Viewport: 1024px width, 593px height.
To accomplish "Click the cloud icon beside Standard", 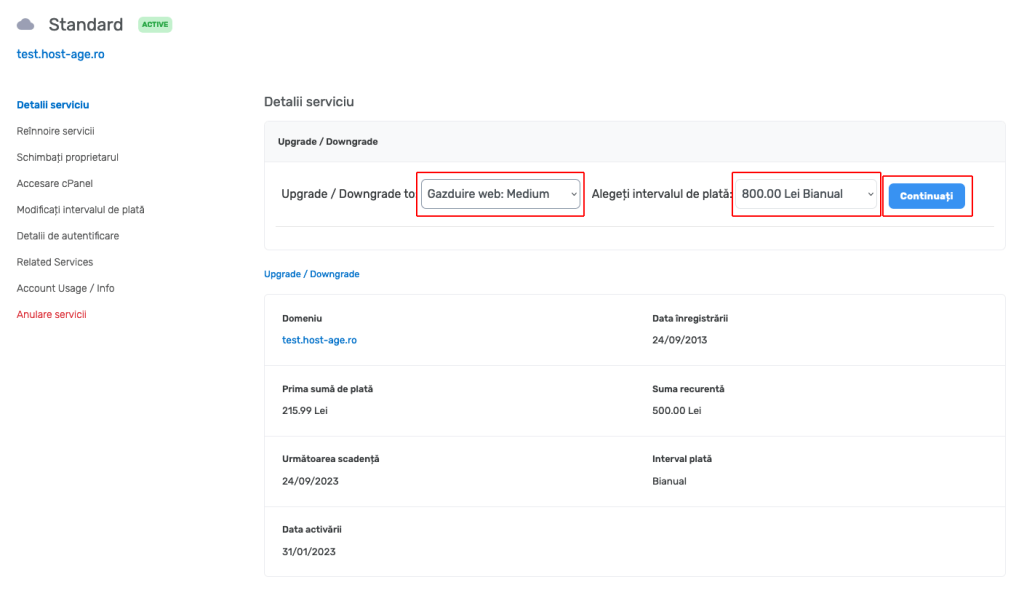I will coord(25,24).
